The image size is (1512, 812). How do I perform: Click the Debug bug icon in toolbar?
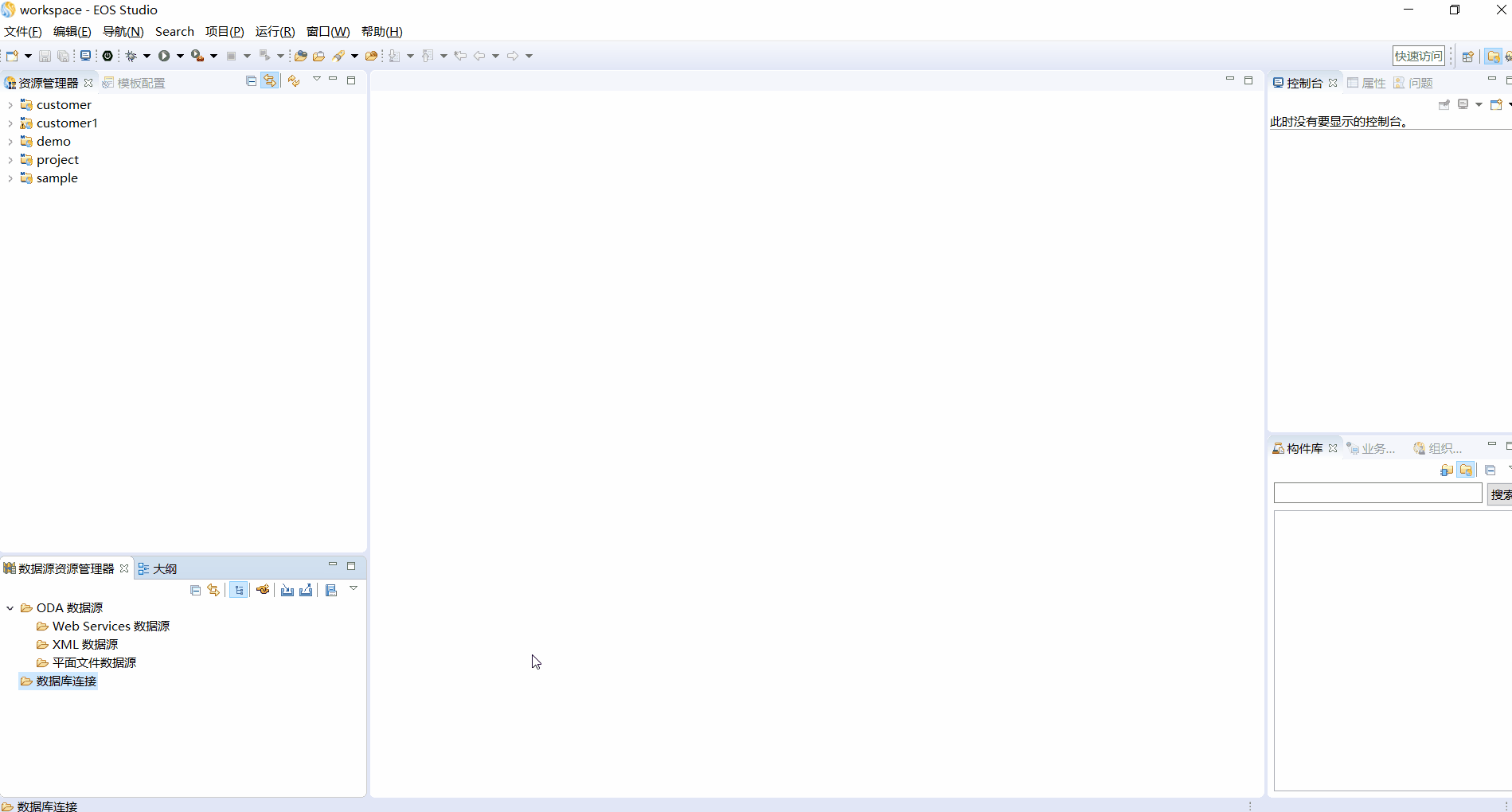point(131,56)
